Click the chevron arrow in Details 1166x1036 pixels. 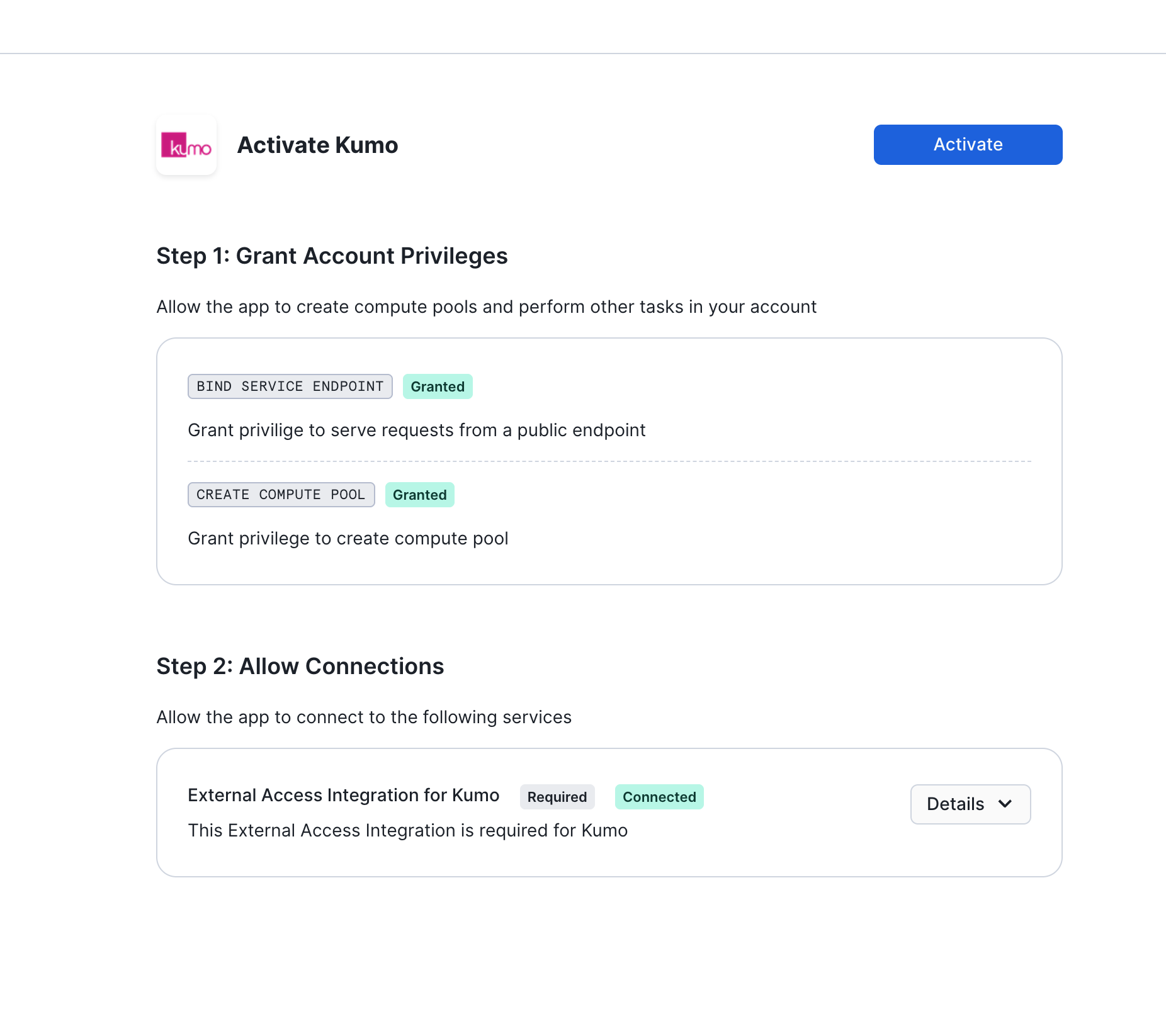pyautogui.click(x=1005, y=804)
